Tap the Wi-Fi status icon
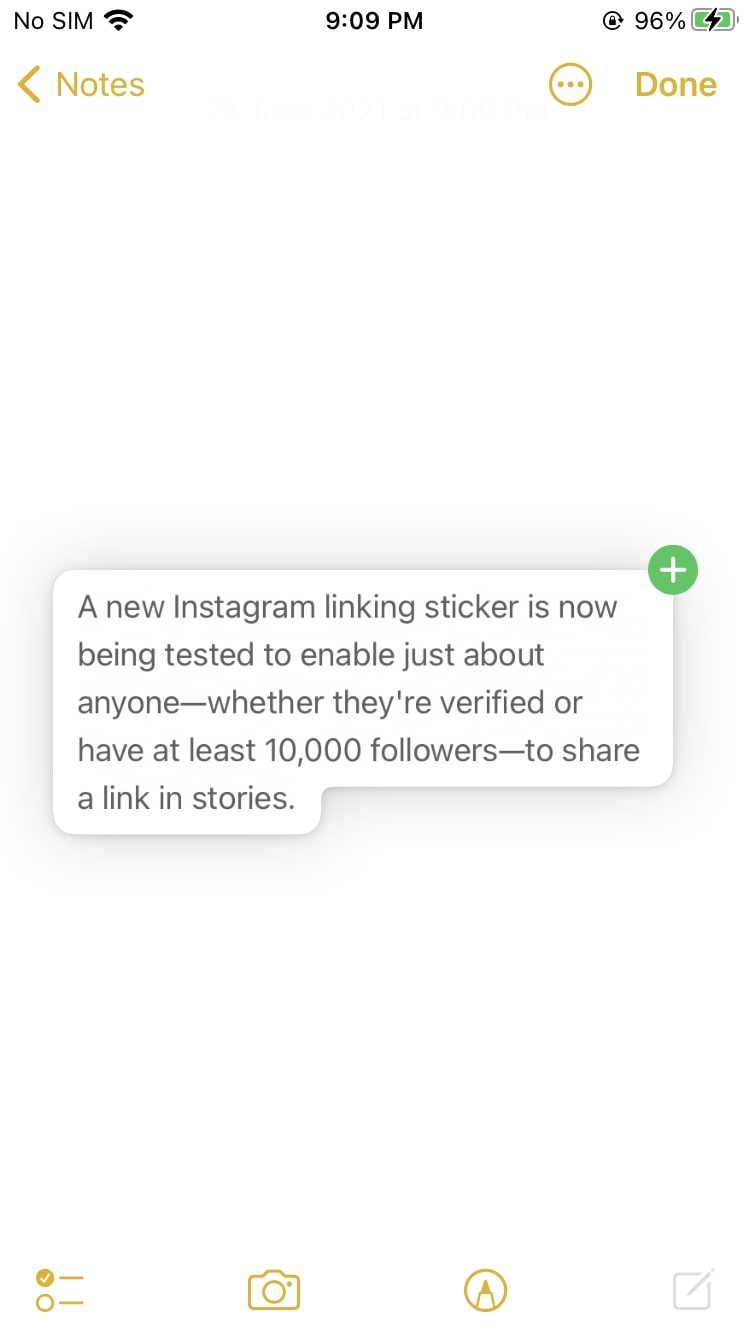The image size is (750, 1334). pyautogui.click(x=120, y=20)
